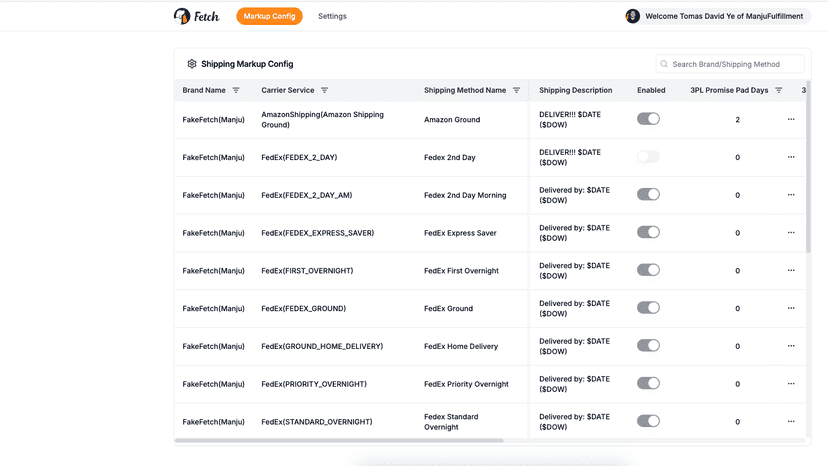This screenshot has height=466, width=828.
Task: Open more options for FedEx Express Saver row
Action: (x=791, y=232)
